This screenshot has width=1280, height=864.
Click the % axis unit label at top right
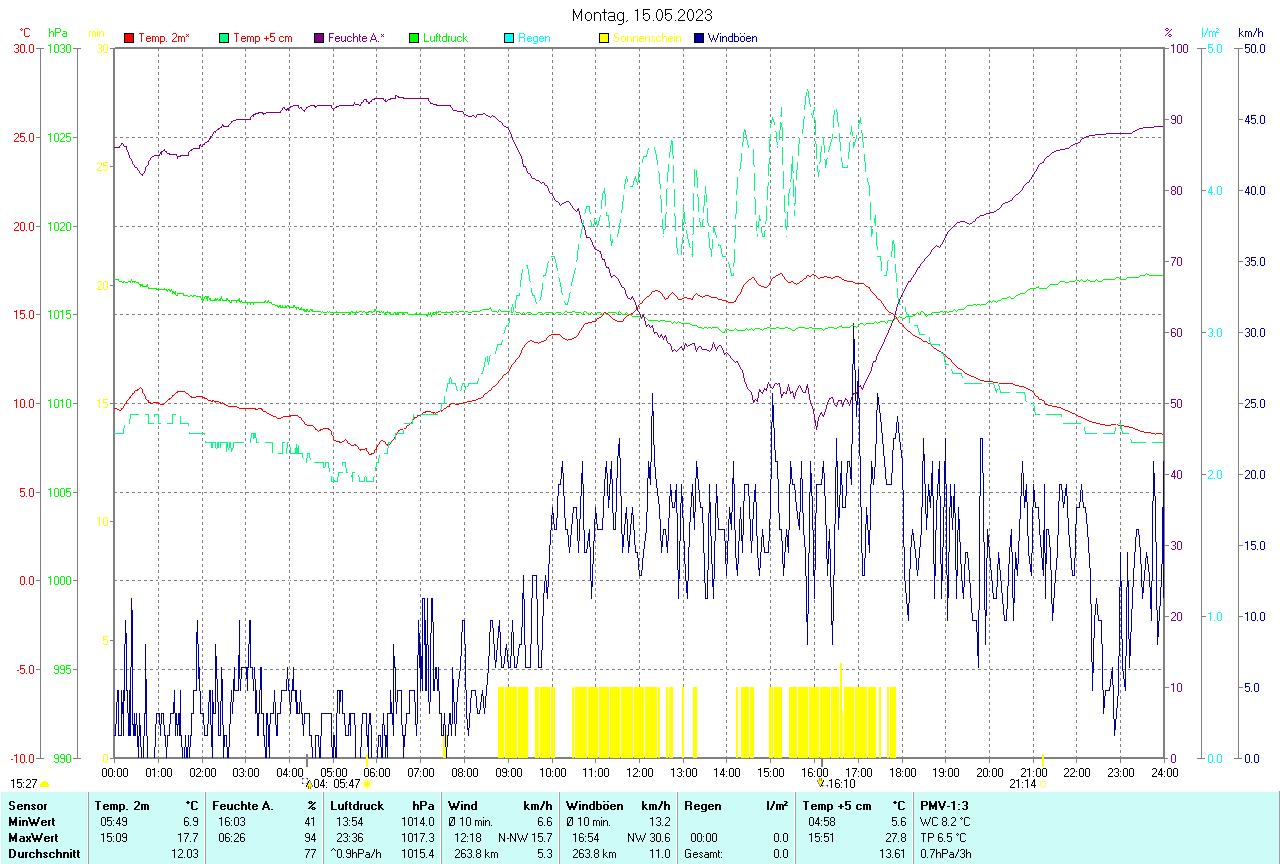(x=1168, y=33)
